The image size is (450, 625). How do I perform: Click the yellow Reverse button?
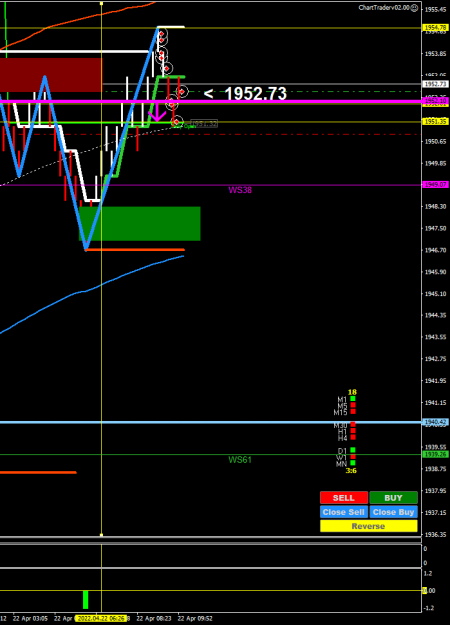(368, 526)
